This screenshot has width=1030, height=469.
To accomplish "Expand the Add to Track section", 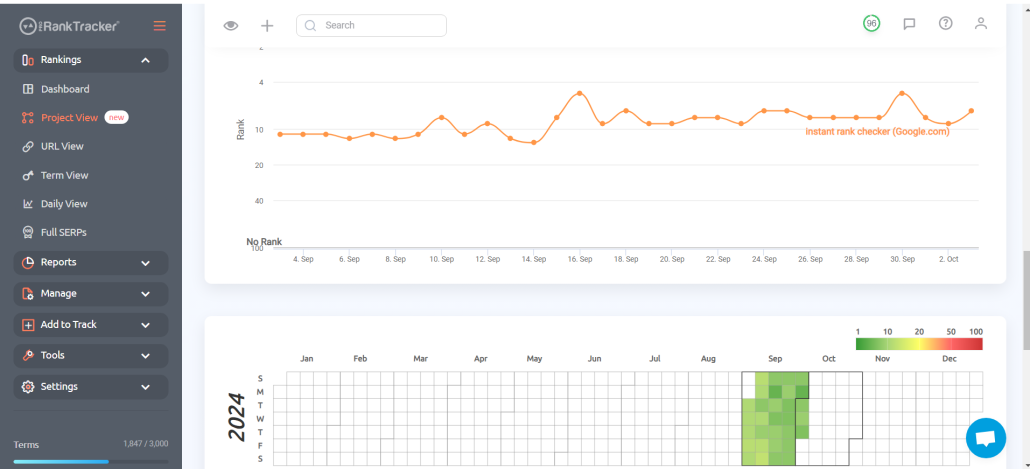I will click(91, 324).
